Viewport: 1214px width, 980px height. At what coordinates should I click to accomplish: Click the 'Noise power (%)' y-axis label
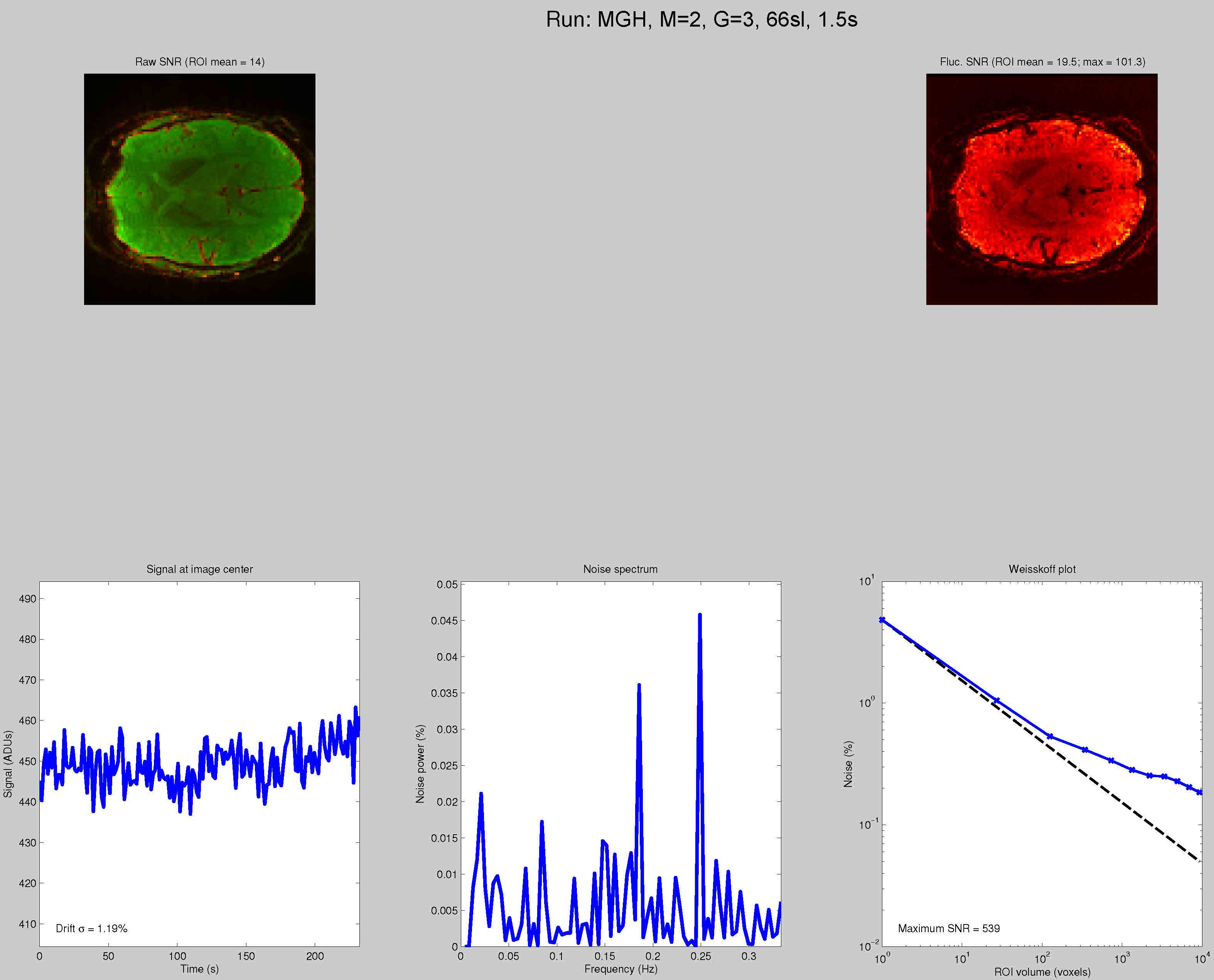[x=420, y=764]
